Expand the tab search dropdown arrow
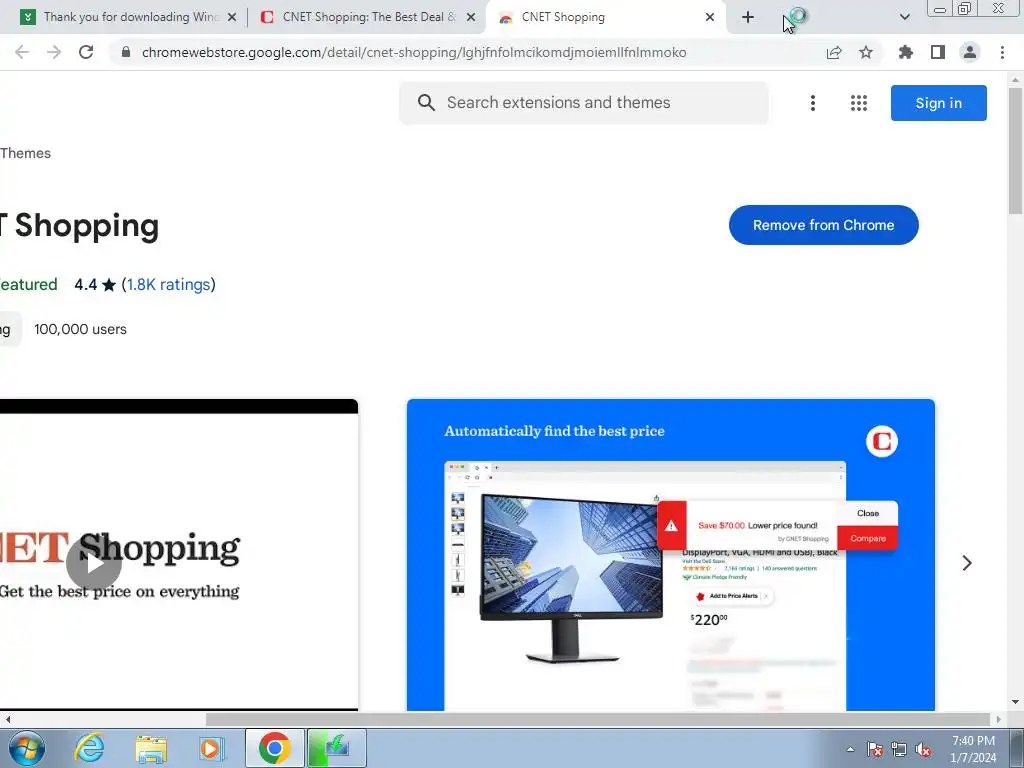 tap(904, 17)
